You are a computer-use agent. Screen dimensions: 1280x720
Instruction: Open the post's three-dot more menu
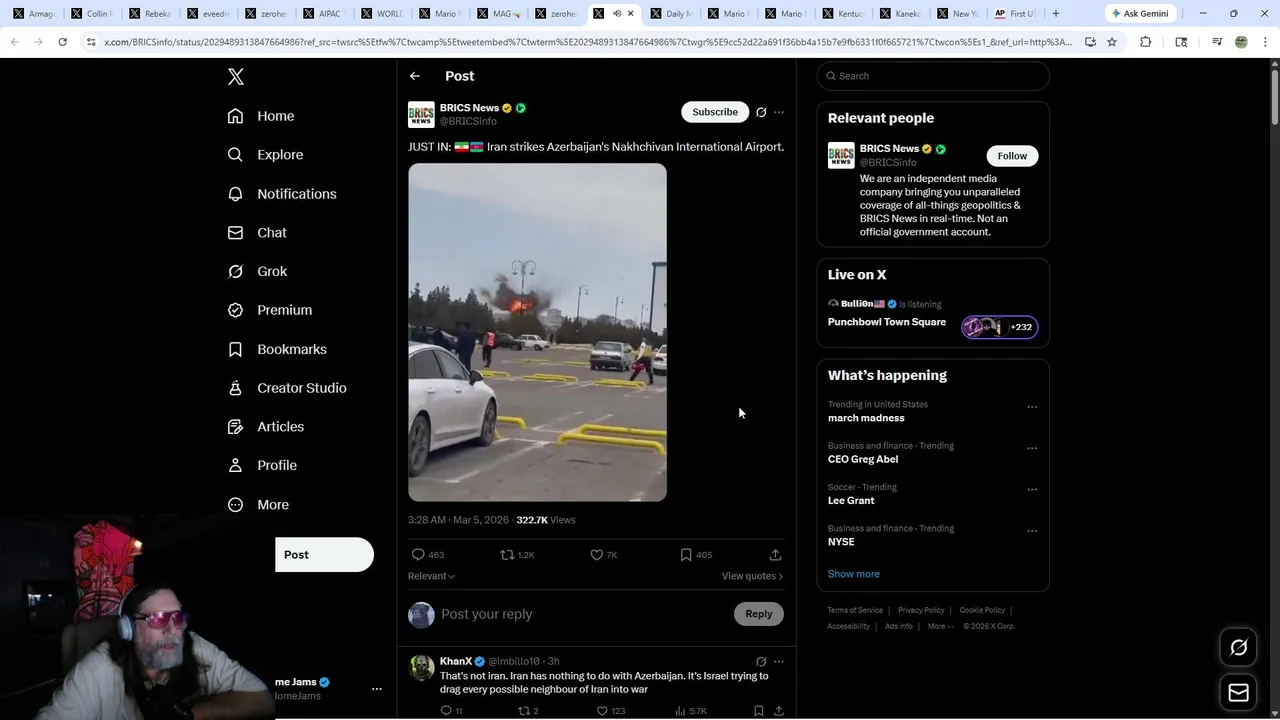pyautogui.click(x=779, y=112)
